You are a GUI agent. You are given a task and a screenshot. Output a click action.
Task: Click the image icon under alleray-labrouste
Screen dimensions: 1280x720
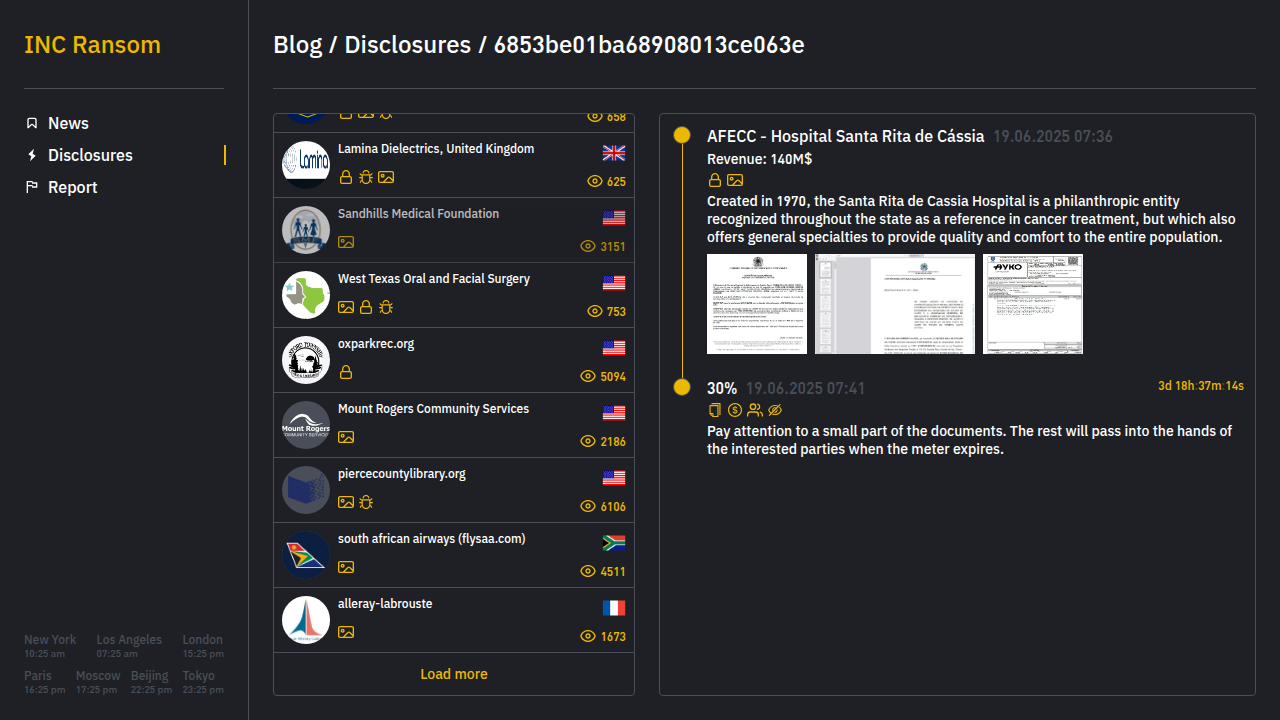[346, 632]
